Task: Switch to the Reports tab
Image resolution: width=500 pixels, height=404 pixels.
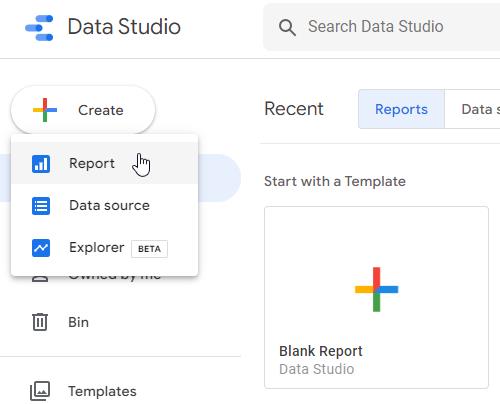Action: (x=401, y=109)
